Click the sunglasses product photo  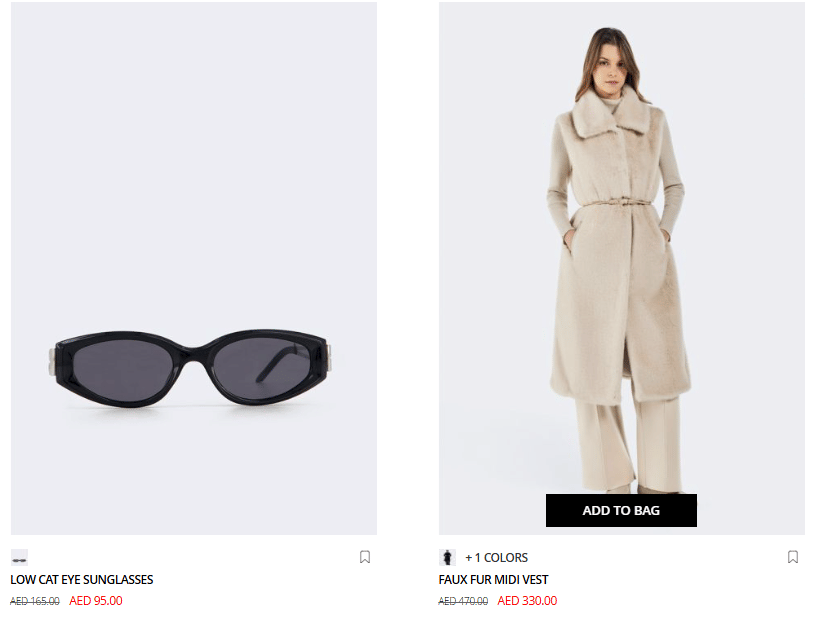194,268
